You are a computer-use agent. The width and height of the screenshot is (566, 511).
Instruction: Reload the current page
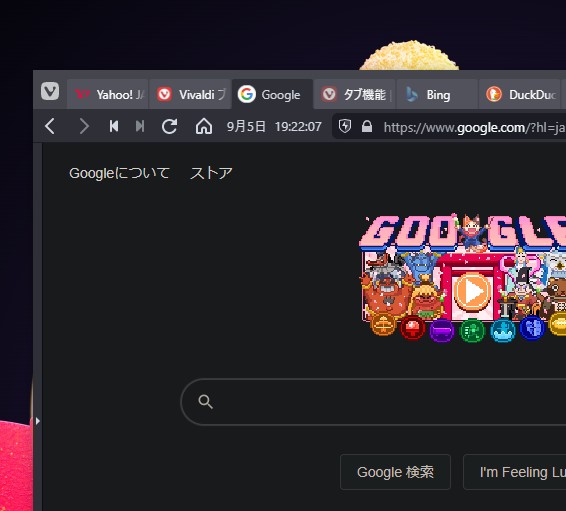[x=169, y=126]
